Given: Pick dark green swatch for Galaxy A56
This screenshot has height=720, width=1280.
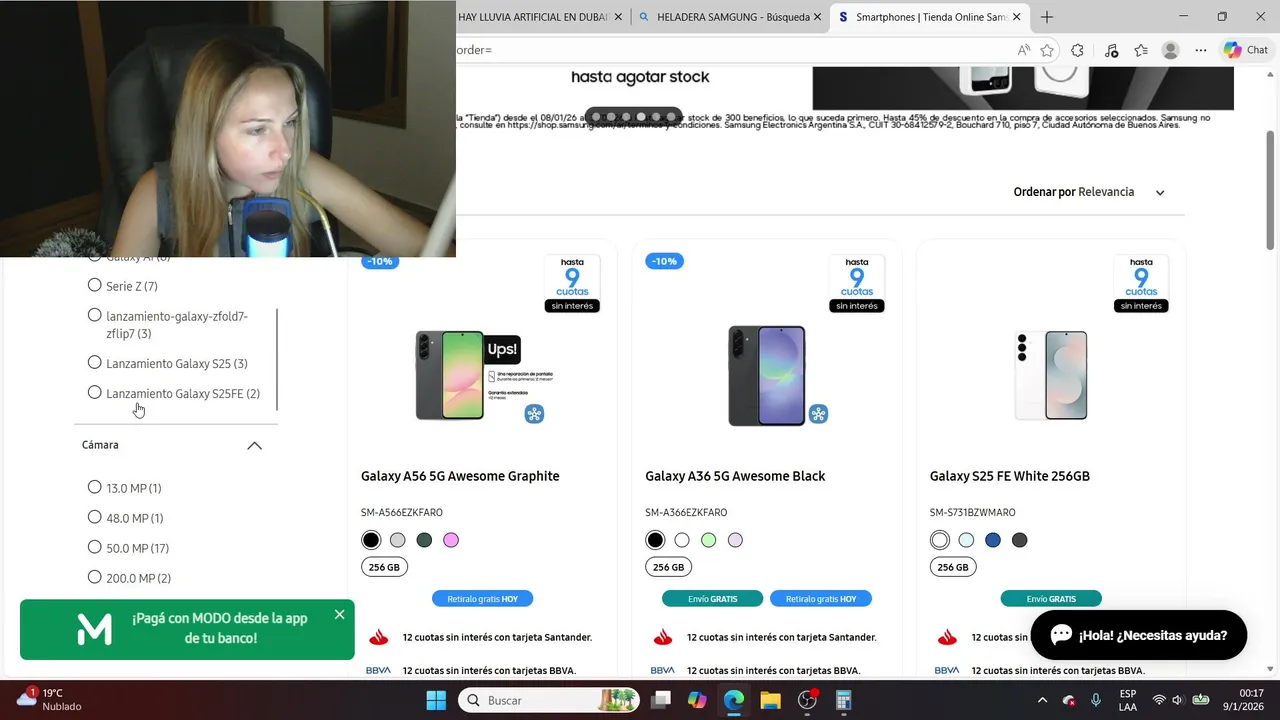Looking at the screenshot, I should pyautogui.click(x=424, y=540).
